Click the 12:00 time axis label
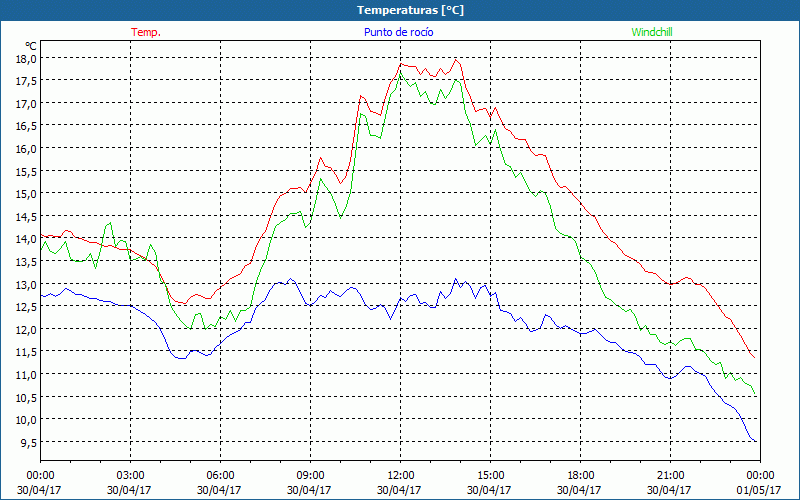 pyautogui.click(x=400, y=475)
